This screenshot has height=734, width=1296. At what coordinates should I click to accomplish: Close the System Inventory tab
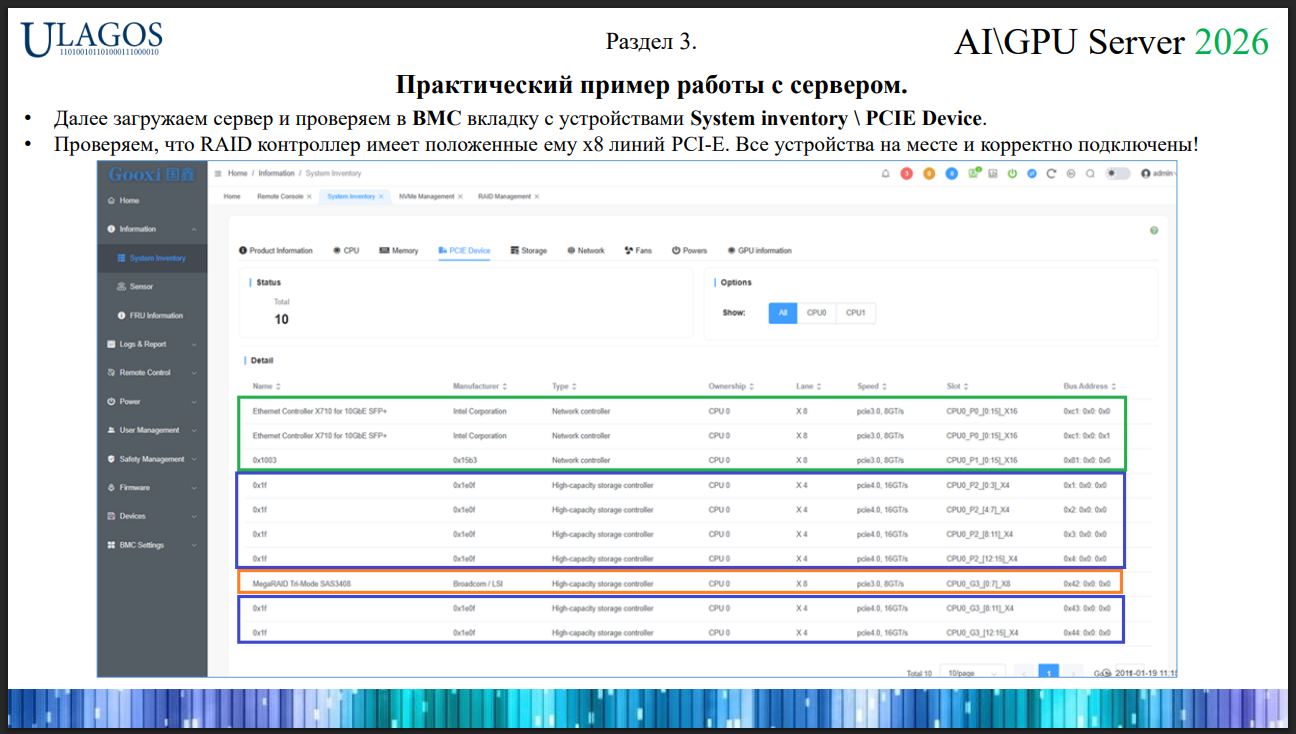tap(381, 196)
